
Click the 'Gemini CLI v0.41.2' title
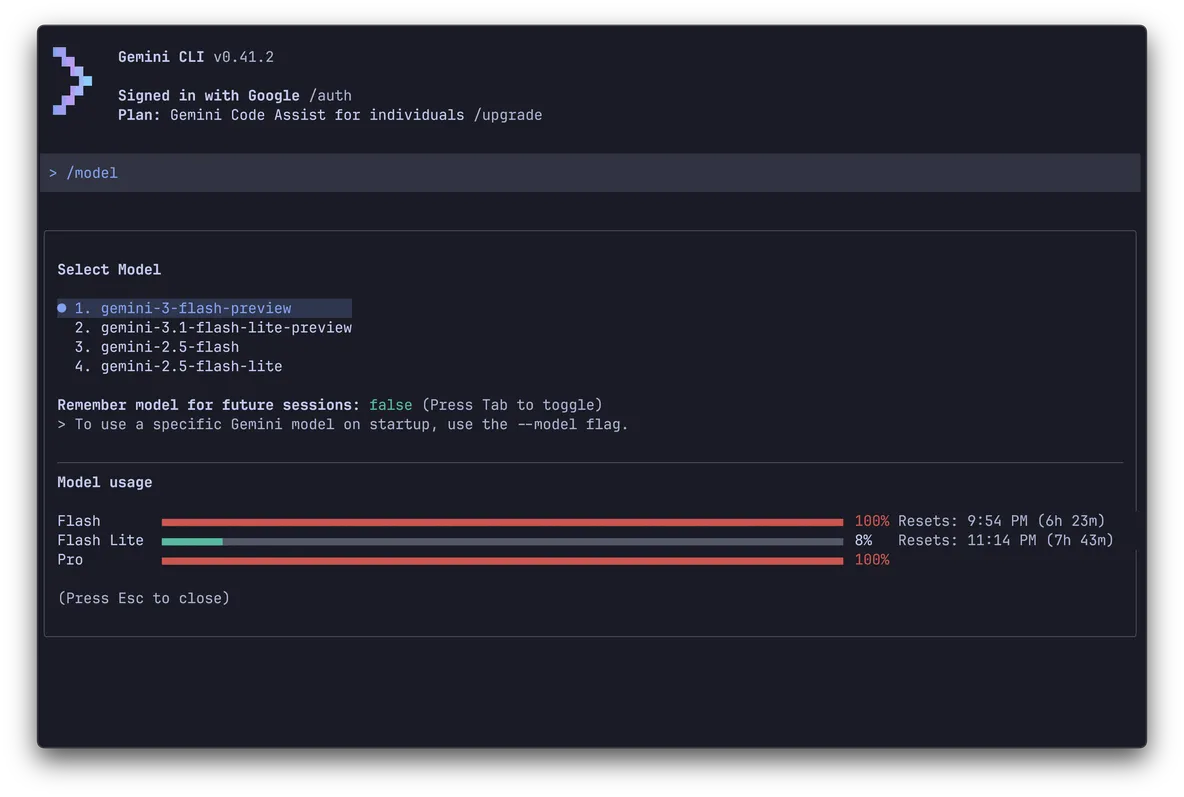click(196, 57)
